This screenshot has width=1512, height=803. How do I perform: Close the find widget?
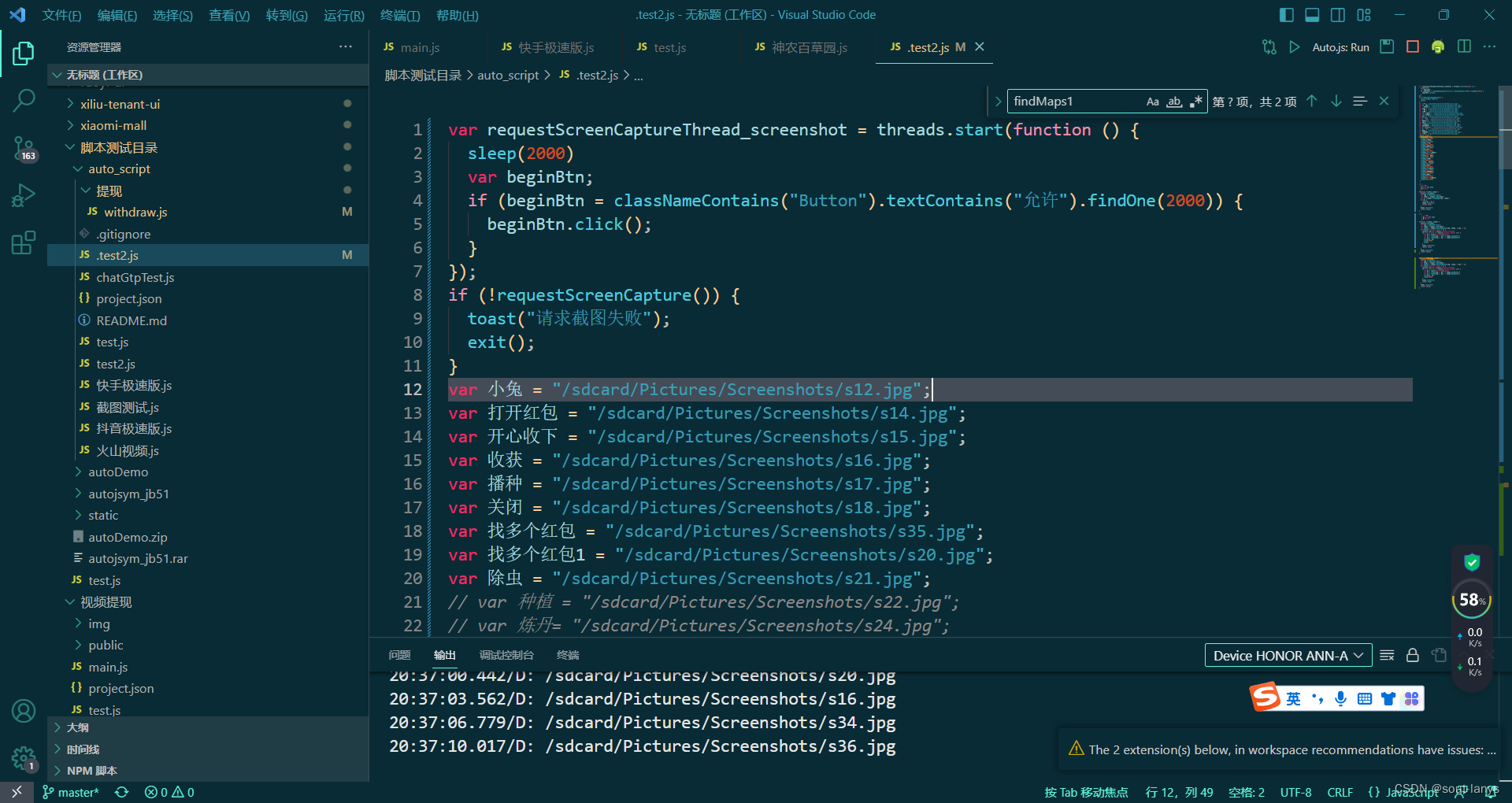pos(1384,101)
